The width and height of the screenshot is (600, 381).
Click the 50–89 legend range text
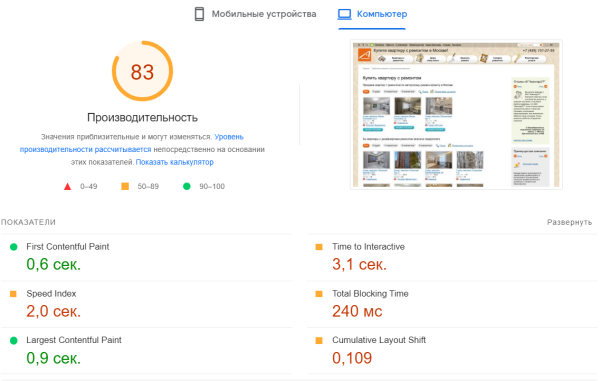pos(148,187)
